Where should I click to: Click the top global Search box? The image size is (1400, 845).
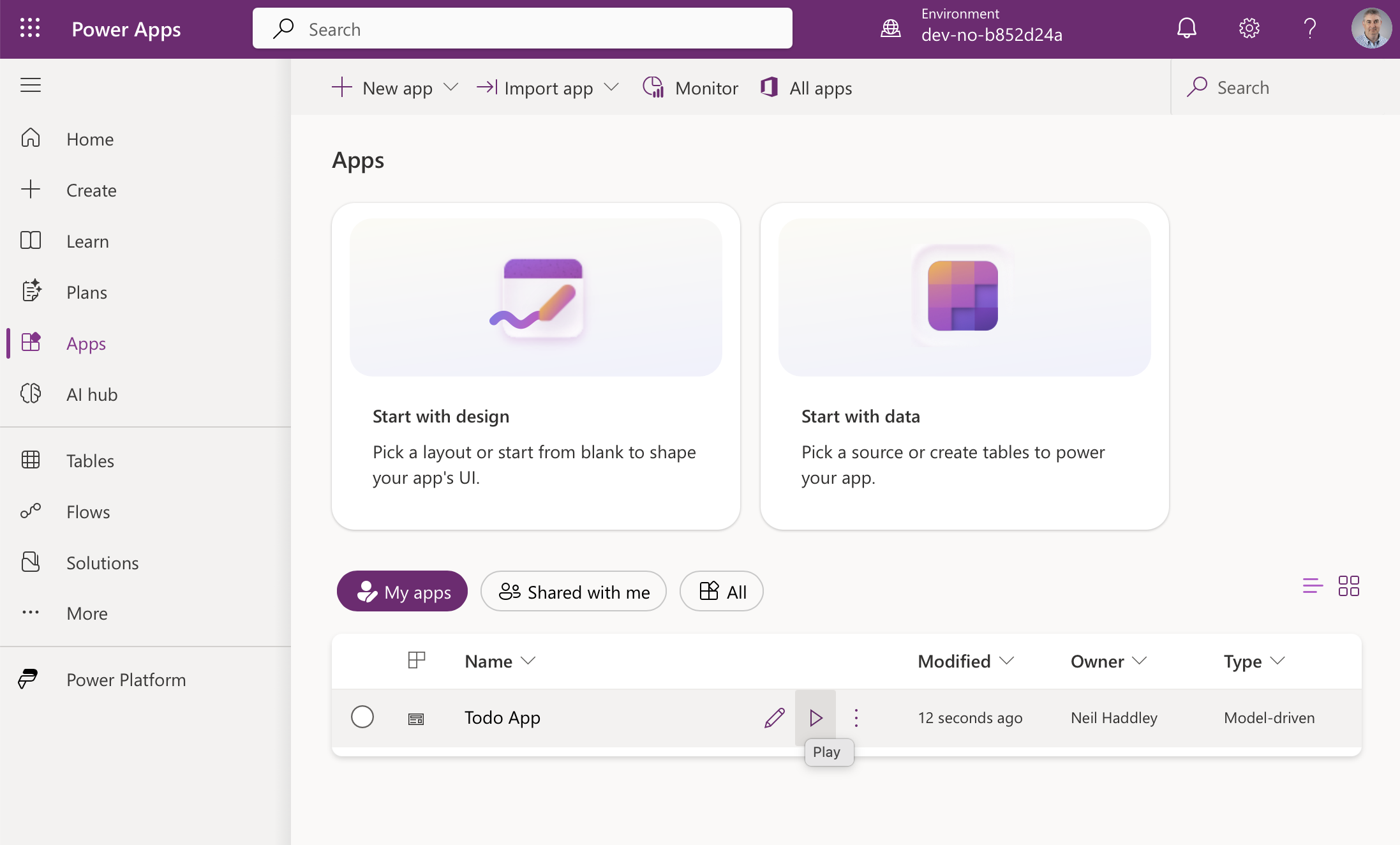point(523,29)
